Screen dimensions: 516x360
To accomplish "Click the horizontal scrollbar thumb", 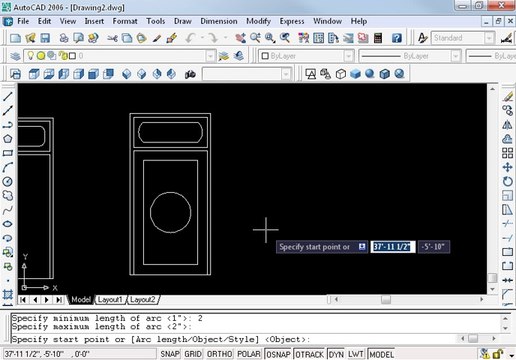I will [x=386, y=299].
